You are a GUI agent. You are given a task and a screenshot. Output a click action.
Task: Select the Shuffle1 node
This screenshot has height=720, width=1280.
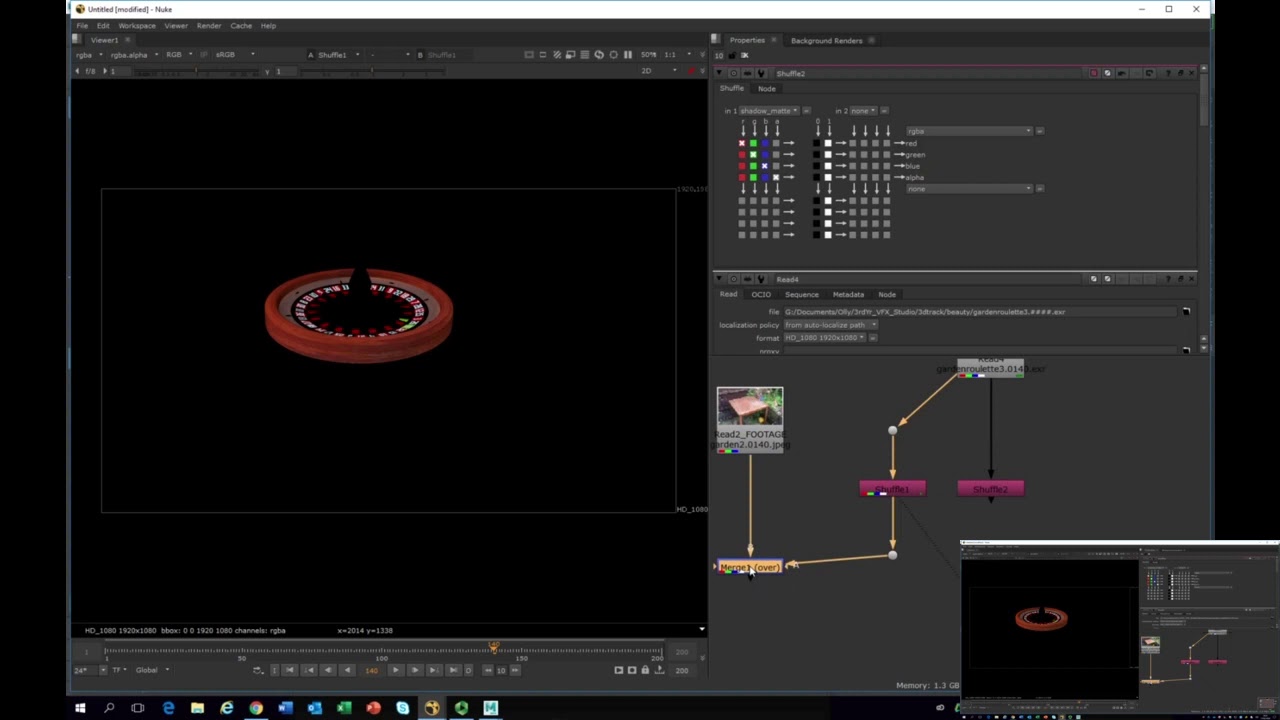pos(892,489)
